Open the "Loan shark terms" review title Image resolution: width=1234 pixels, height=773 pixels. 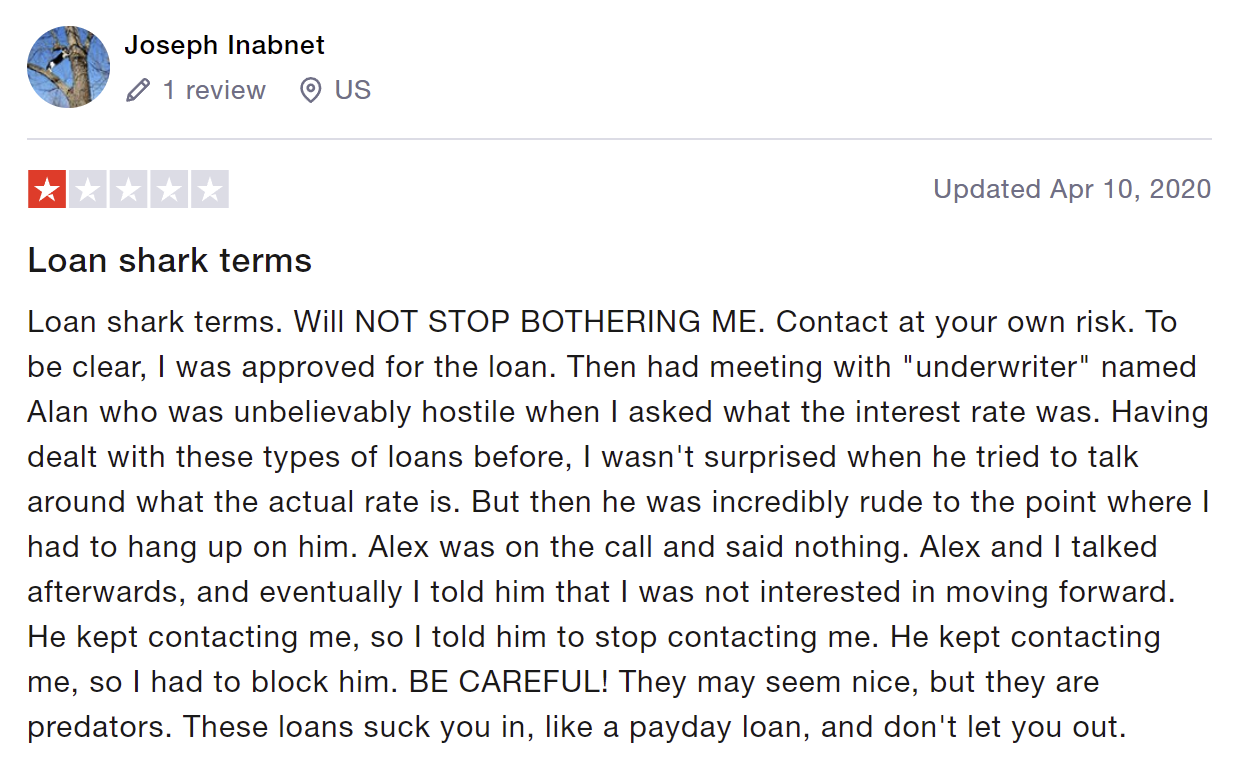pos(170,260)
